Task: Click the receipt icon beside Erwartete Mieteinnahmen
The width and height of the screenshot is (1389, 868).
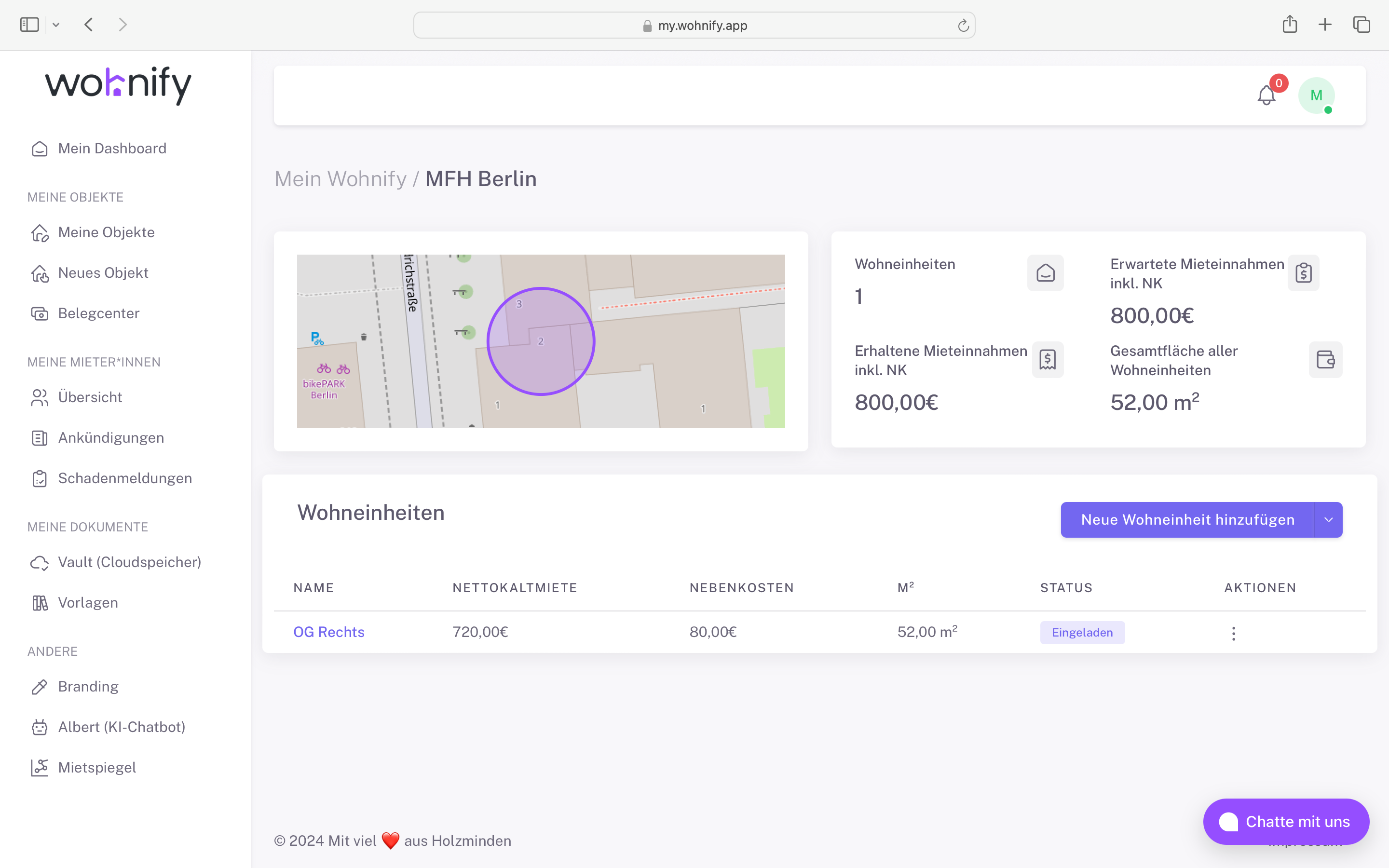Action: 1304,272
